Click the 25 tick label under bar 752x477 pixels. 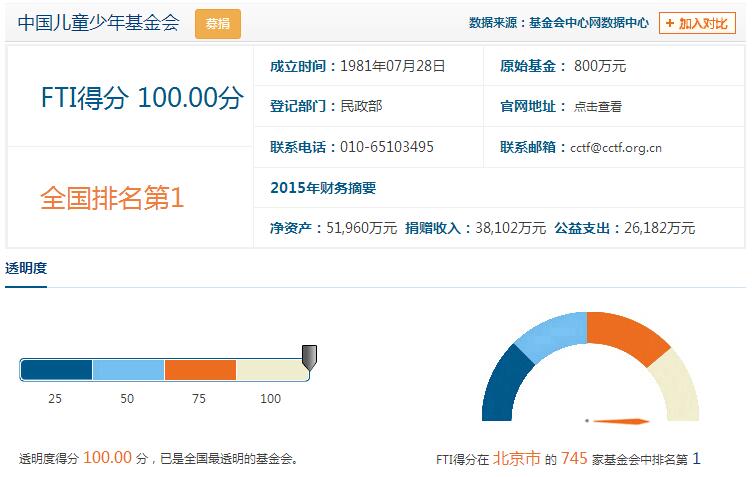[55, 398]
